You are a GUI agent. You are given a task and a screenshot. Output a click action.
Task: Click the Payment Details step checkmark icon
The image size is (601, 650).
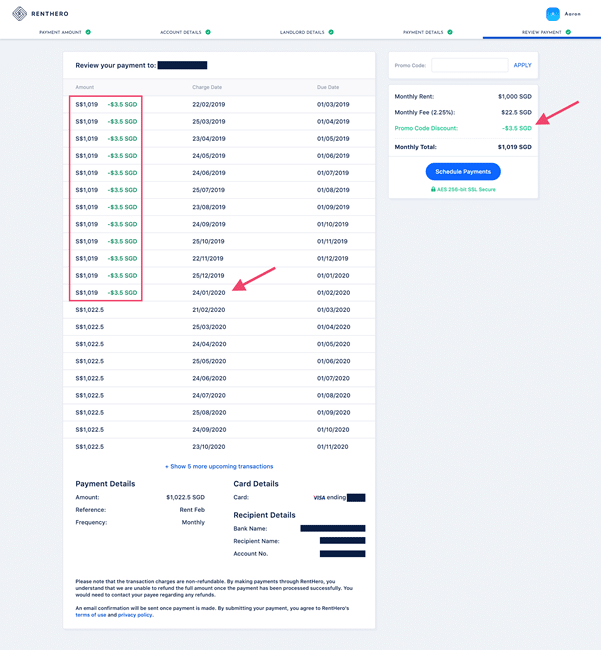[449, 32]
